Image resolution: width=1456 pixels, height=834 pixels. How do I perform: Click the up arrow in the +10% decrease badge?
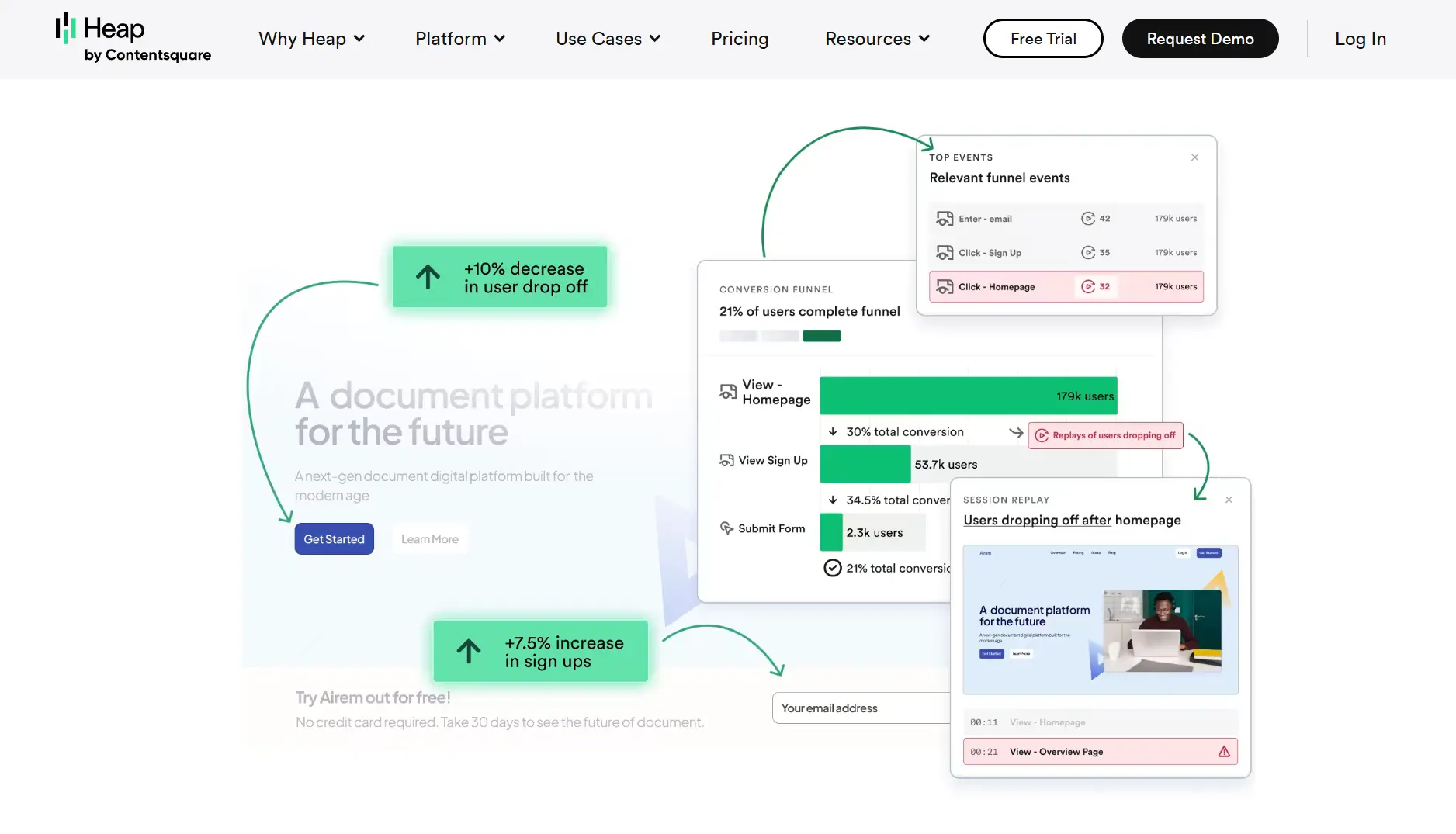(428, 277)
